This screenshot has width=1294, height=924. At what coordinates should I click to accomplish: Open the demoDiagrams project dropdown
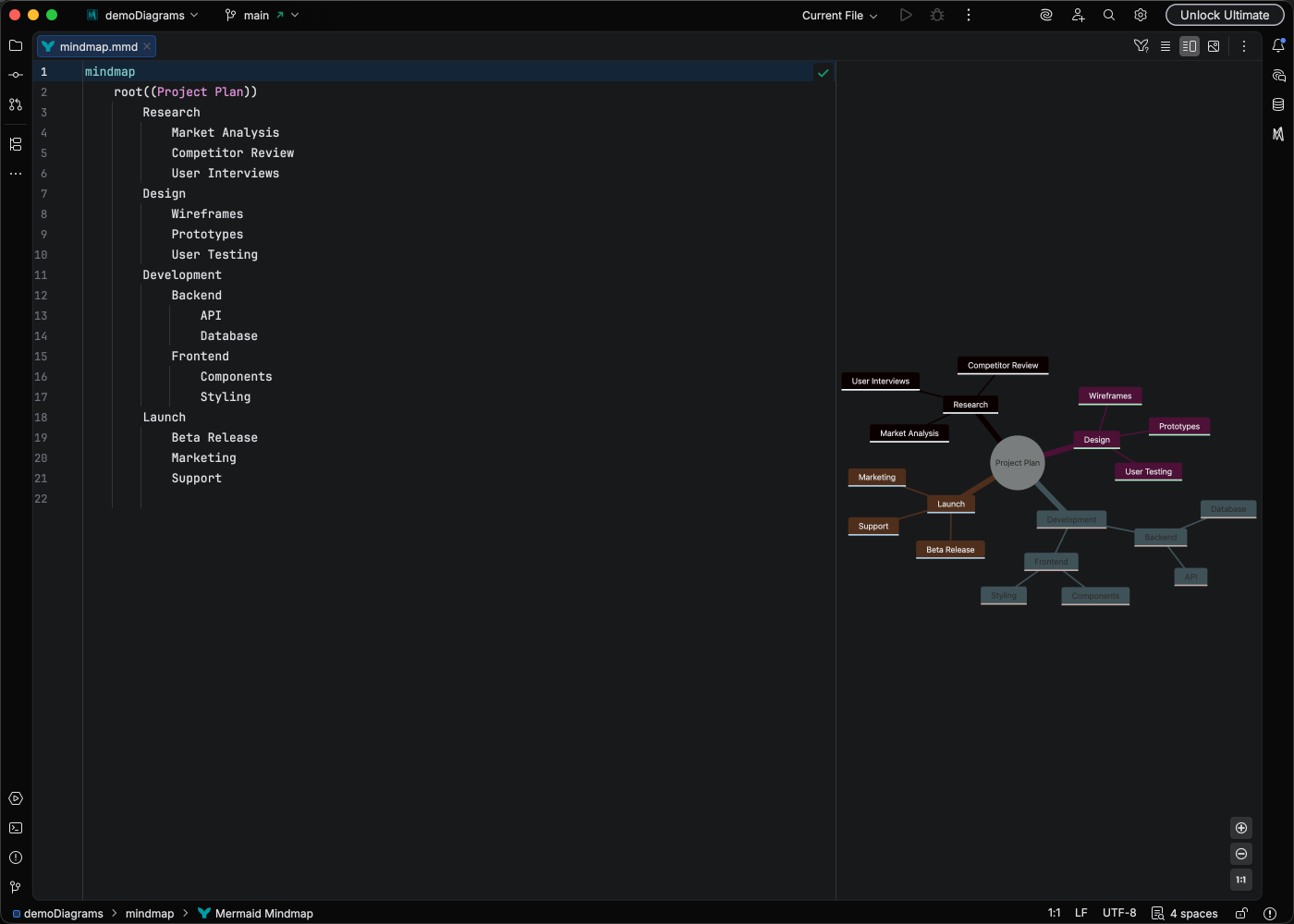click(143, 15)
